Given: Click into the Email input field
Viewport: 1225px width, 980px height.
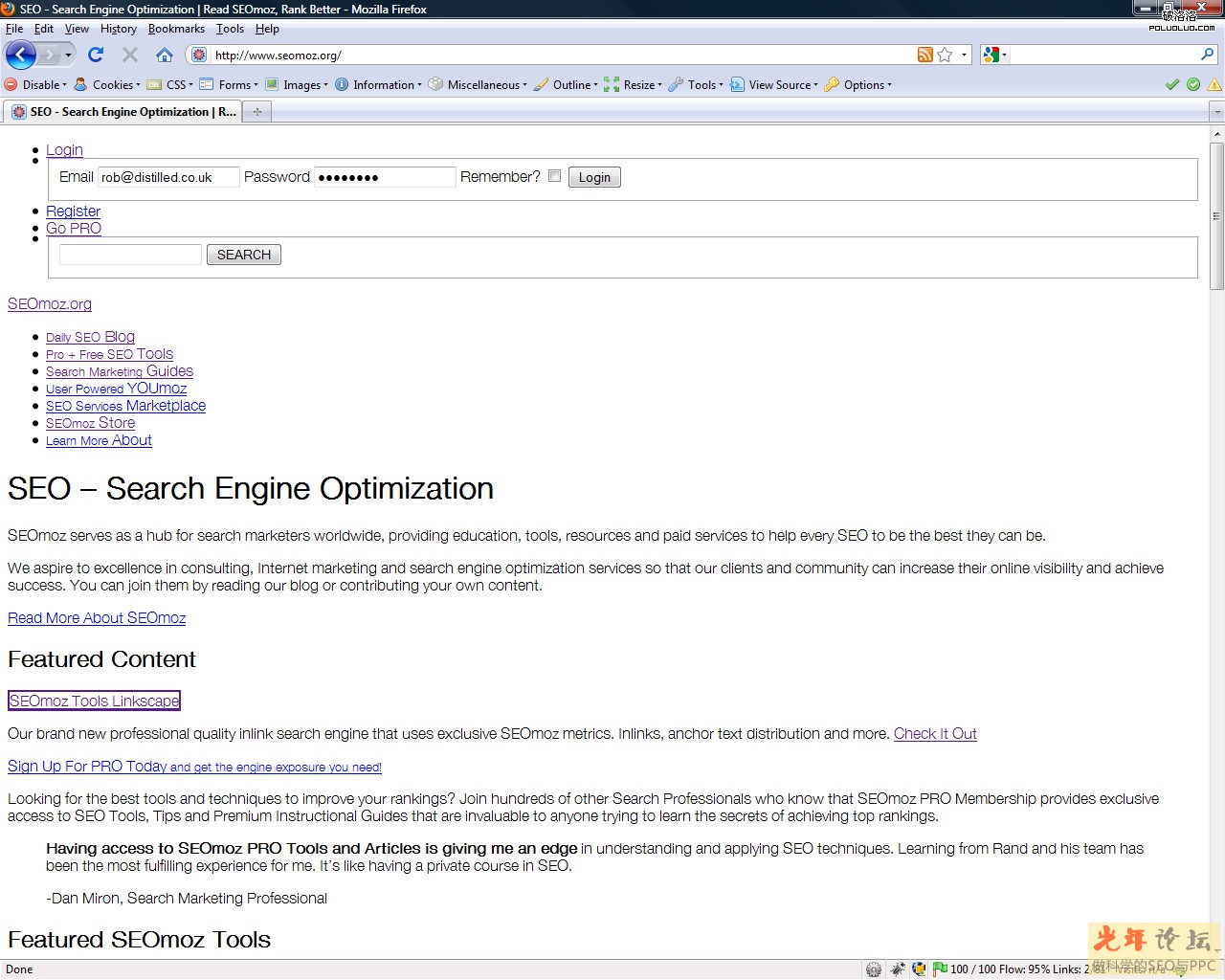Looking at the screenshot, I should click(x=168, y=177).
